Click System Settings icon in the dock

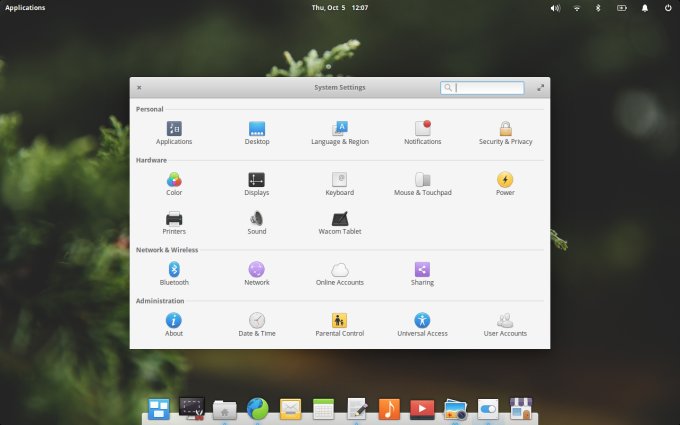tap(488, 409)
